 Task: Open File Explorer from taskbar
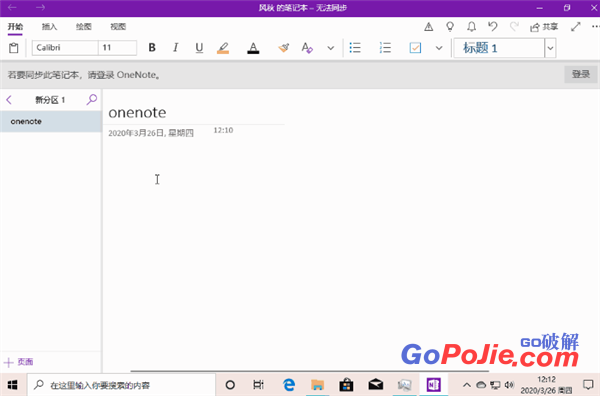[317, 385]
